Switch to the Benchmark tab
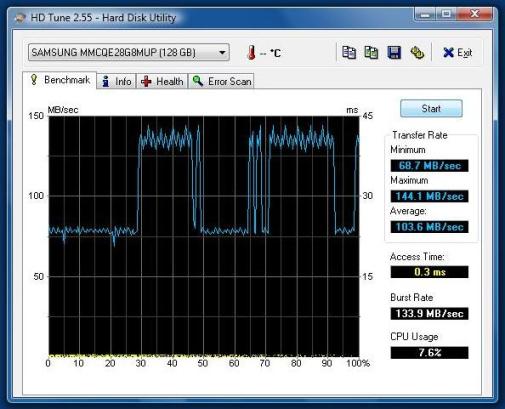The height and width of the screenshot is (409, 505). click(x=60, y=80)
